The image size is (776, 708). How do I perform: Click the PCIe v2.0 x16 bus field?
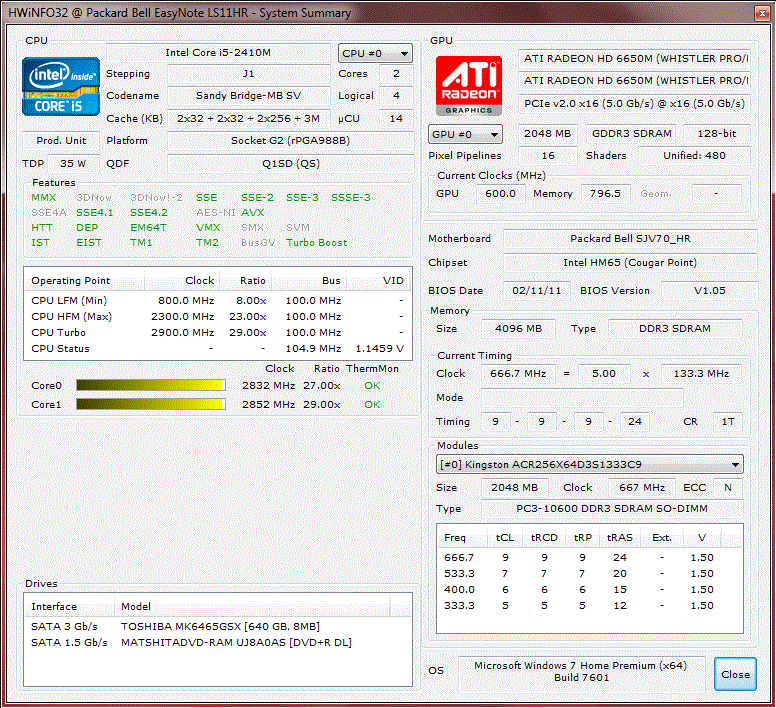coord(635,103)
